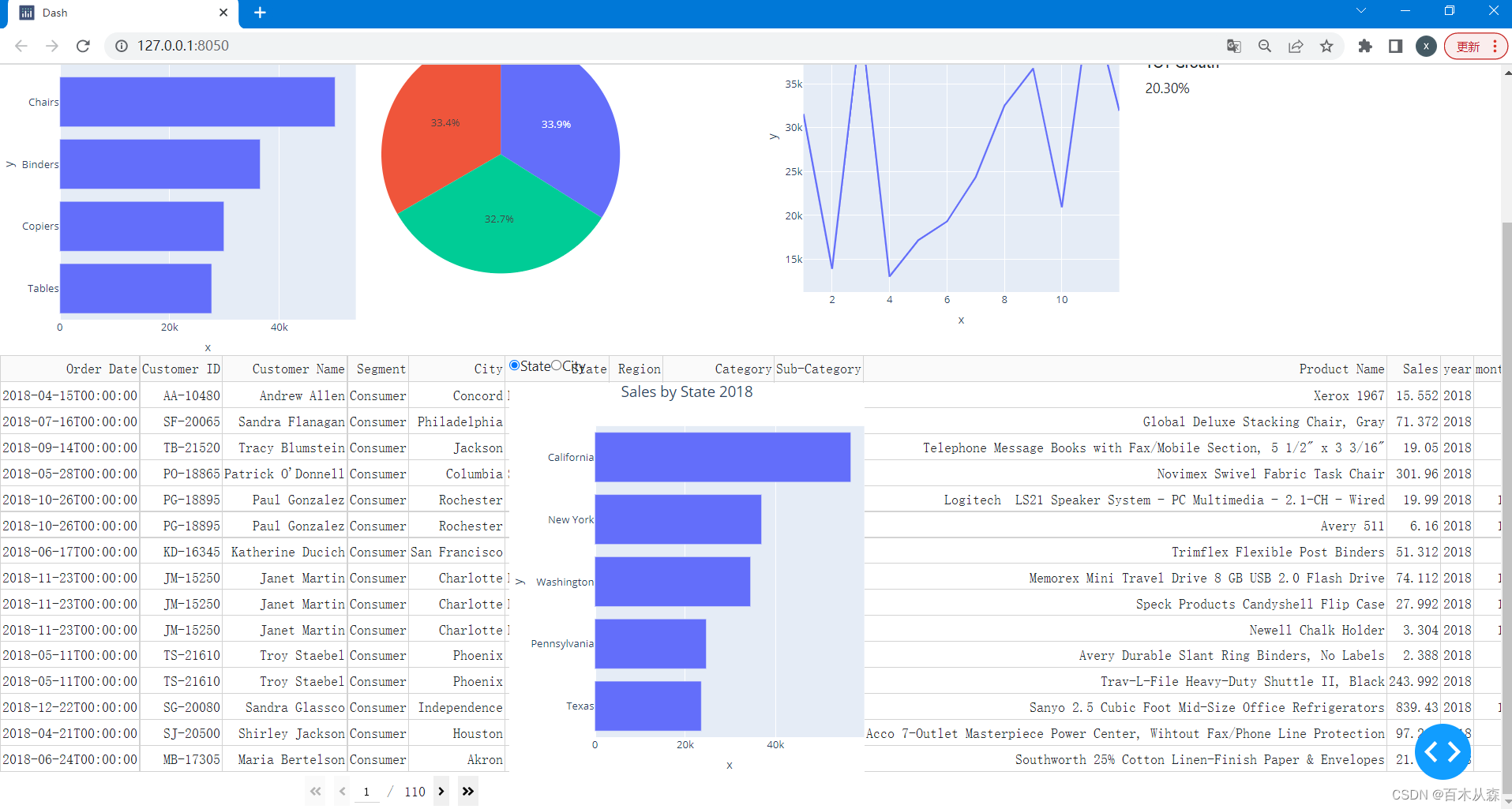This screenshot has height=809, width=1512.
Task: Click the Copiers bar in the chart
Action: point(141,226)
